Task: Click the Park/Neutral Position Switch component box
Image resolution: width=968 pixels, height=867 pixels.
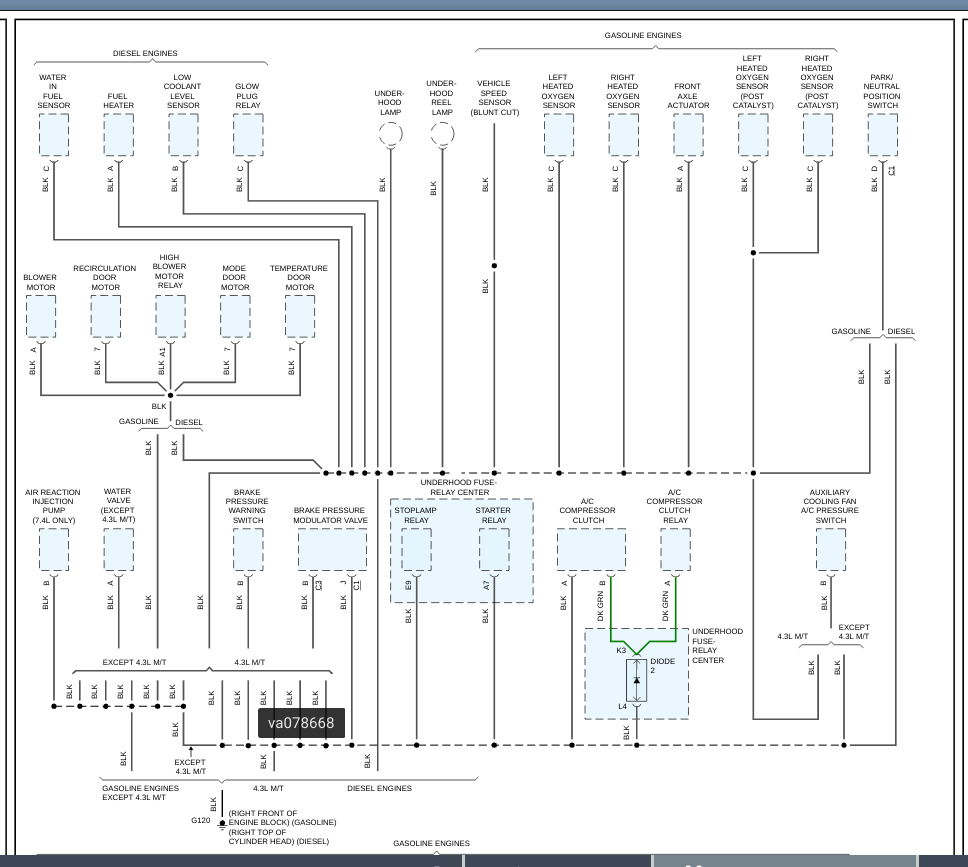Action: [x=882, y=135]
